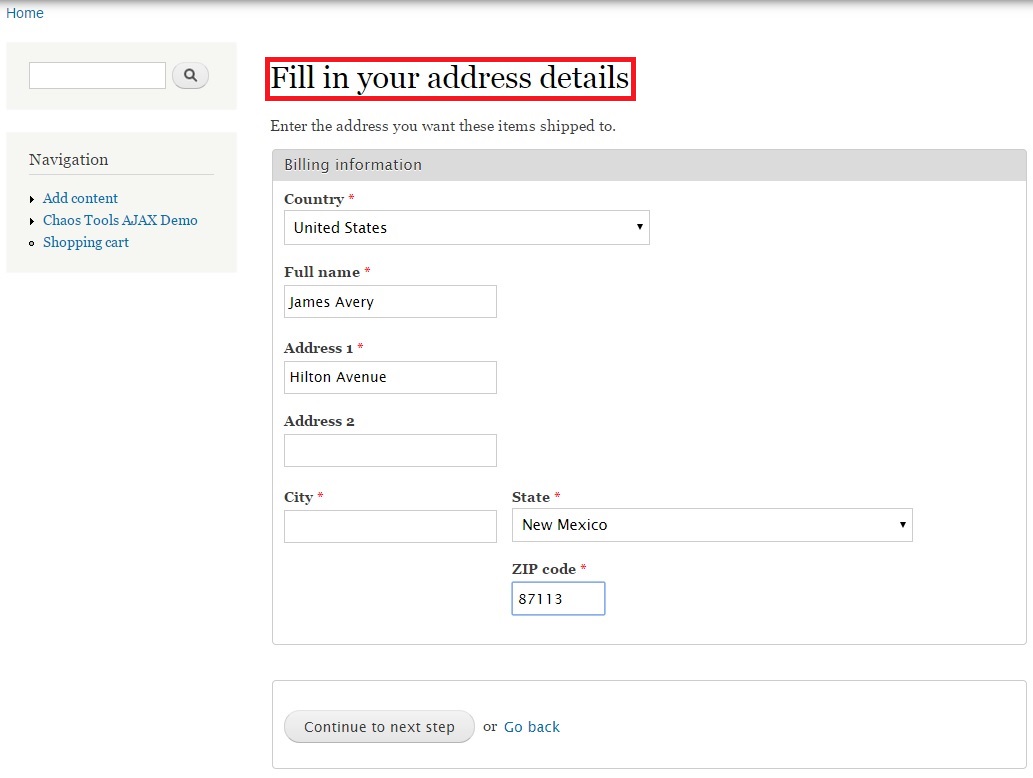The width and height of the screenshot is (1033, 778).
Task: Open Chaos Tools AJAX Demo link
Action: pyautogui.click(x=120, y=220)
